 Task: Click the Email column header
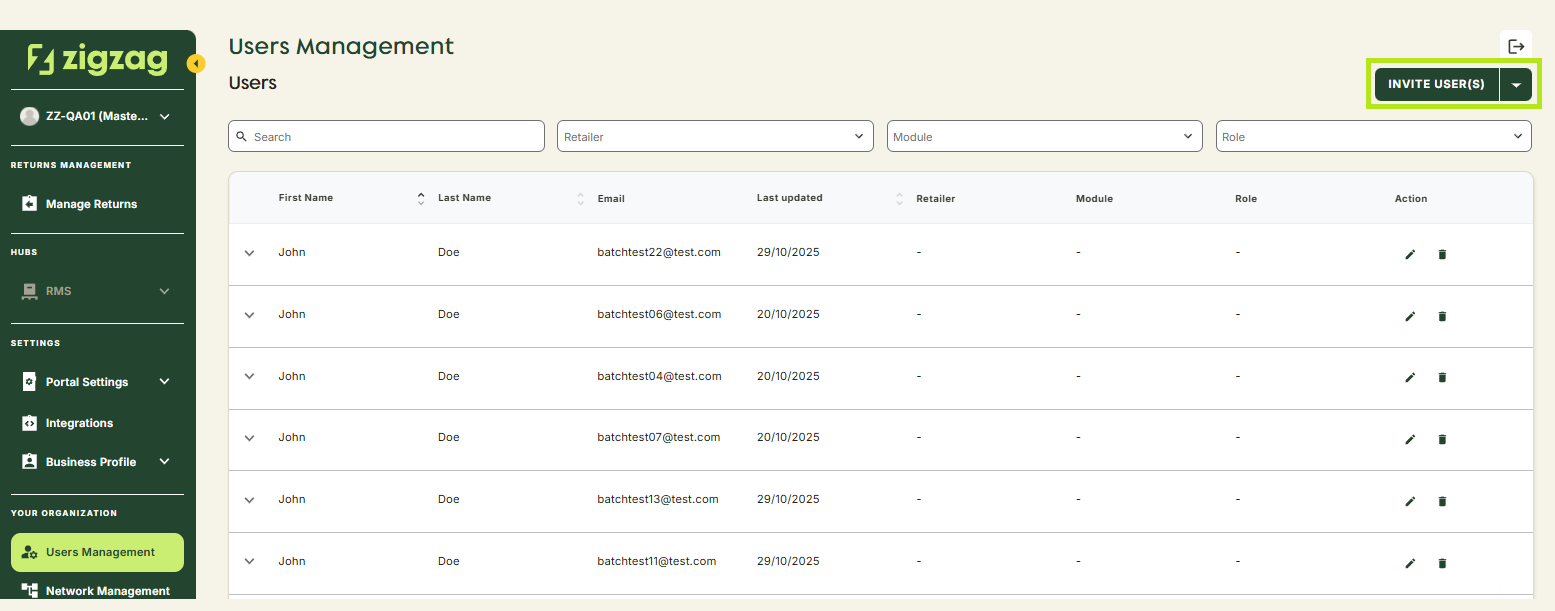(x=611, y=198)
